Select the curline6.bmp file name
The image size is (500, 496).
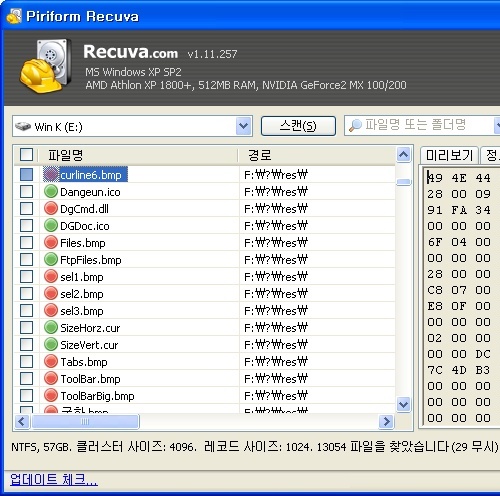pyautogui.click(x=91, y=175)
